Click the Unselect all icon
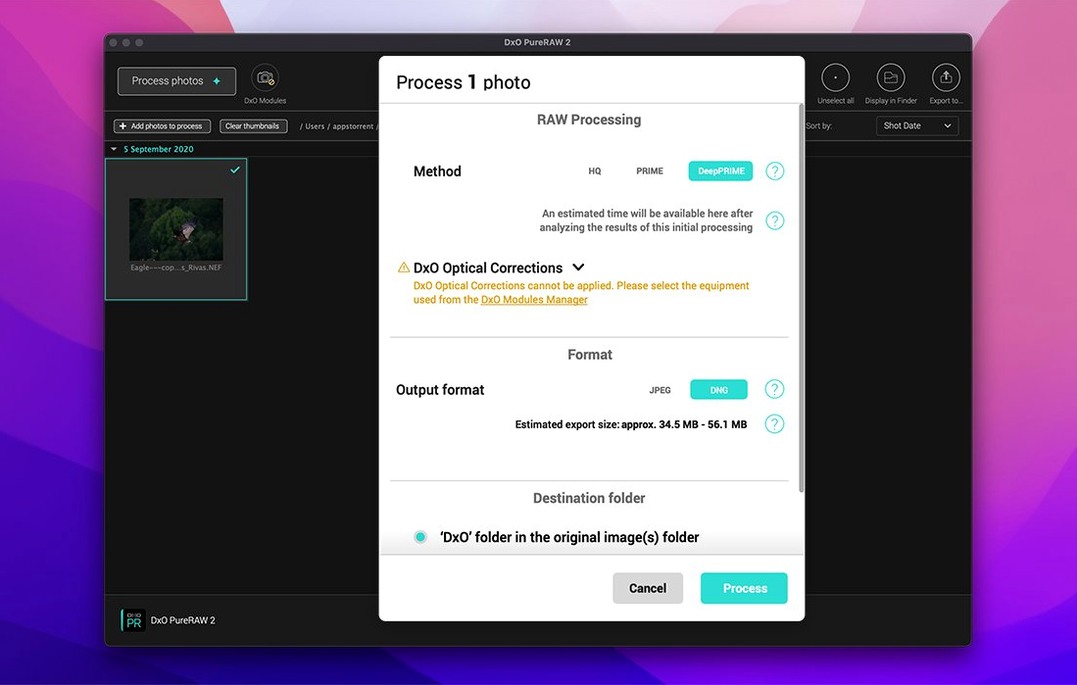Viewport: 1077px width, 685px height. [x=835, y=78]
